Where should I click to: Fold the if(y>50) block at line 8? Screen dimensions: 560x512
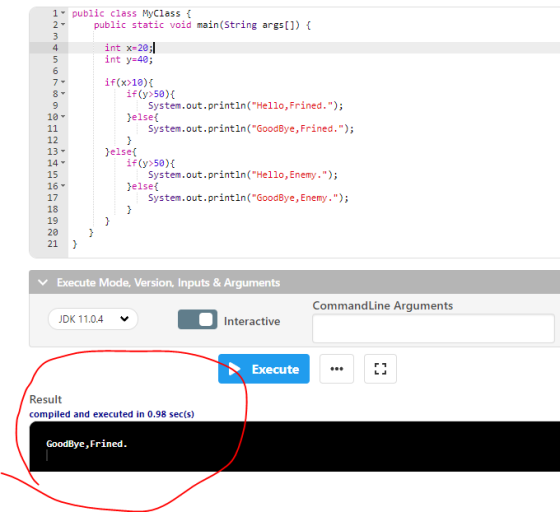(63, 94)
